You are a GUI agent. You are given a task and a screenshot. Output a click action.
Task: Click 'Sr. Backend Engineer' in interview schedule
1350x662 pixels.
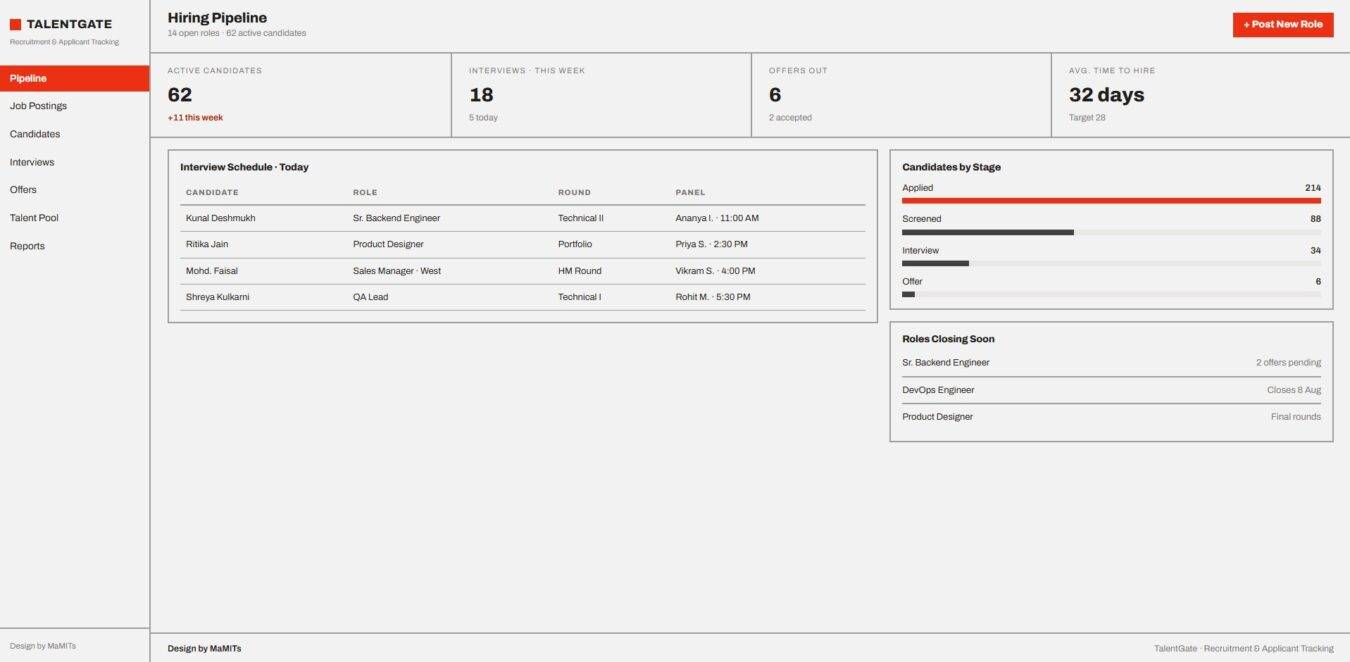pyautogui.click(x=396, y=218)
